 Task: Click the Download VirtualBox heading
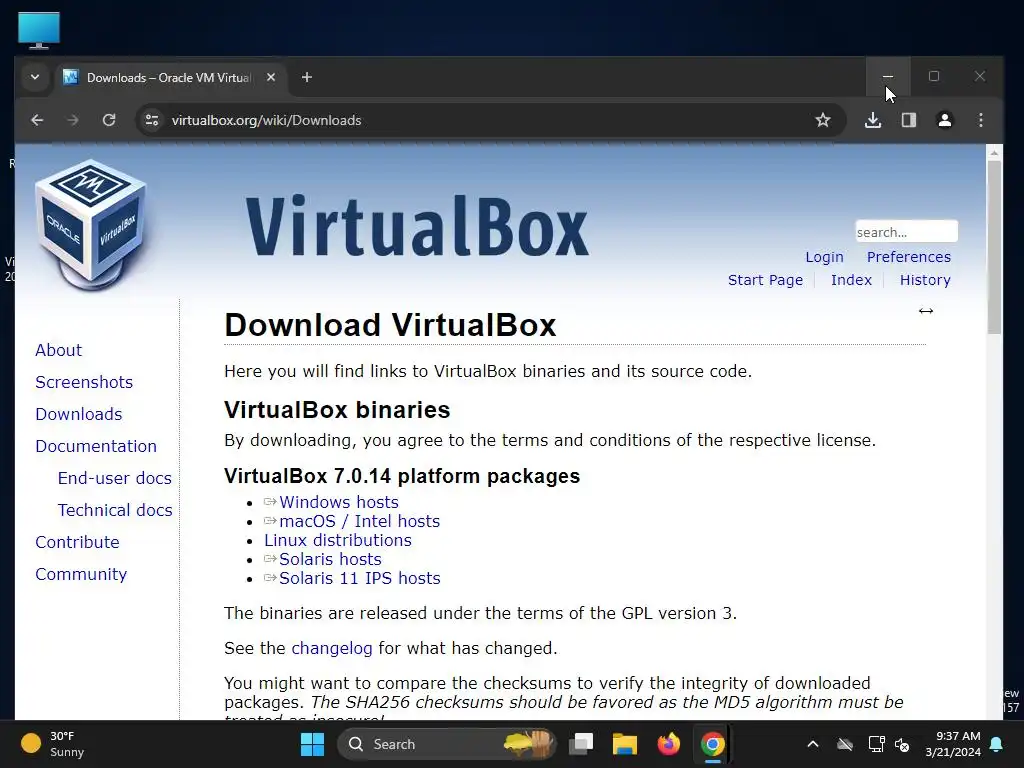pos(390,325)
